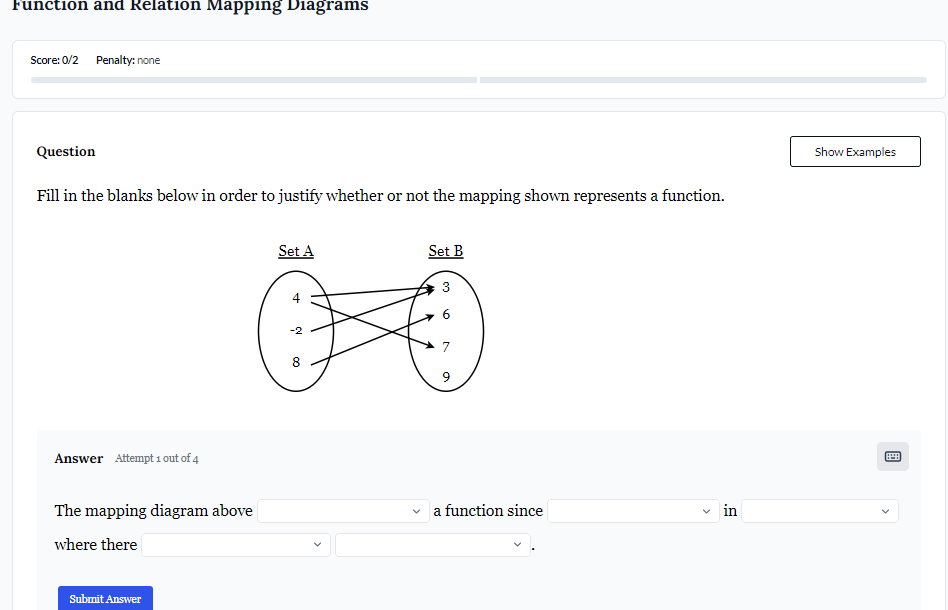This screenshot has height=610, width=948.
Task: Open the first answer blank dropdown
Action: tap(342, 510)
